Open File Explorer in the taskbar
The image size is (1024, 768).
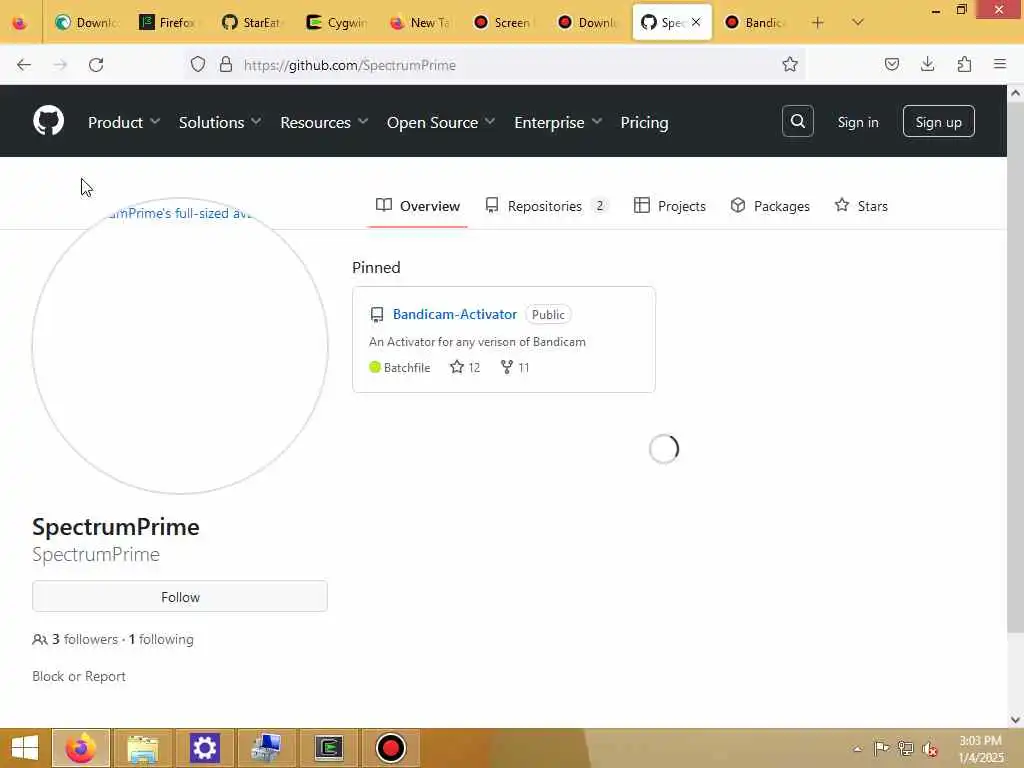coord(142,748)
